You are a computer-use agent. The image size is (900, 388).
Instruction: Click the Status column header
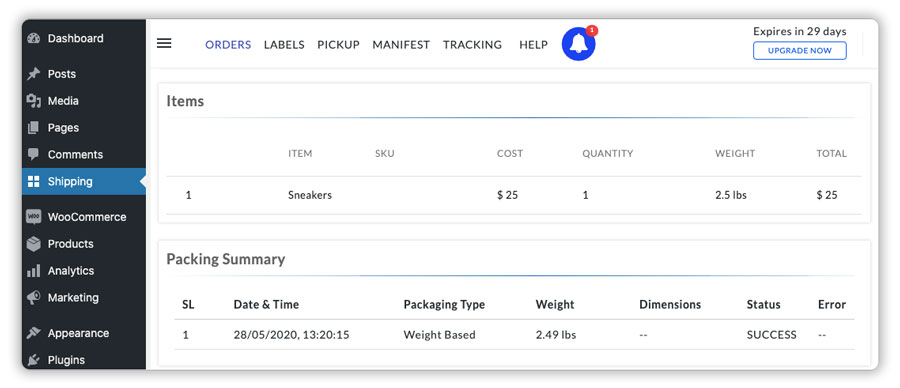pos(763,305)
